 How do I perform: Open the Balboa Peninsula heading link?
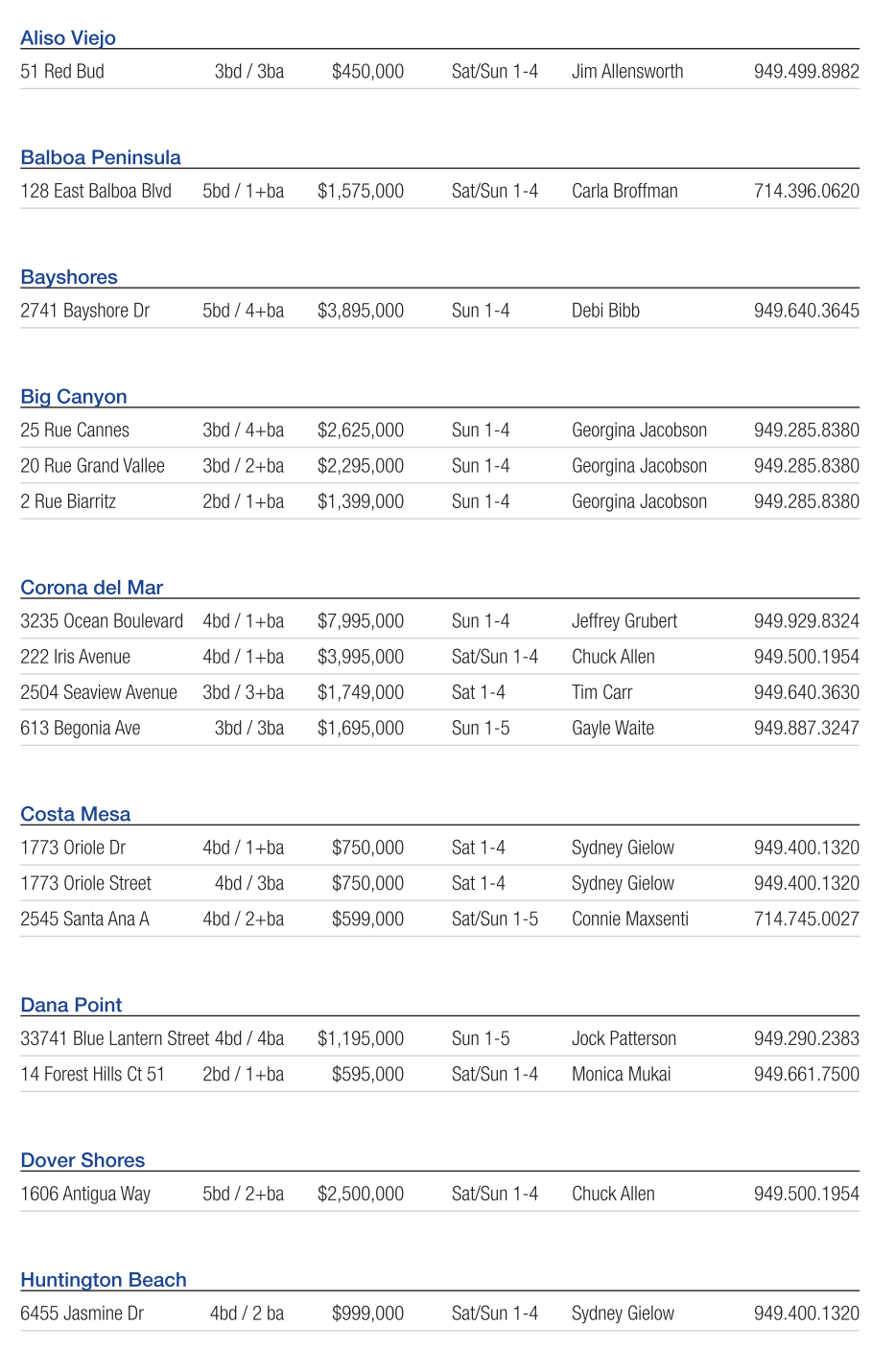(x=101, y=158)
